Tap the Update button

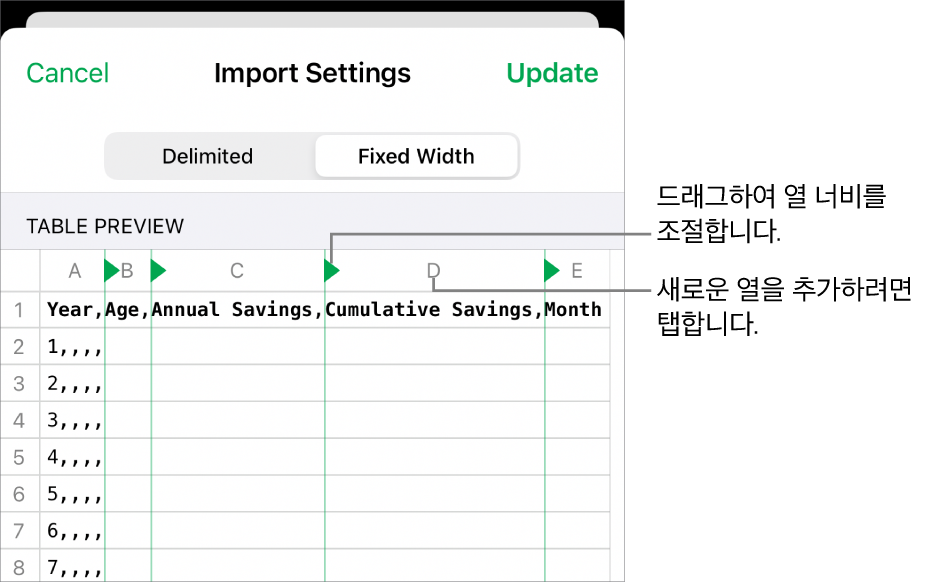[x=552, y=73]
